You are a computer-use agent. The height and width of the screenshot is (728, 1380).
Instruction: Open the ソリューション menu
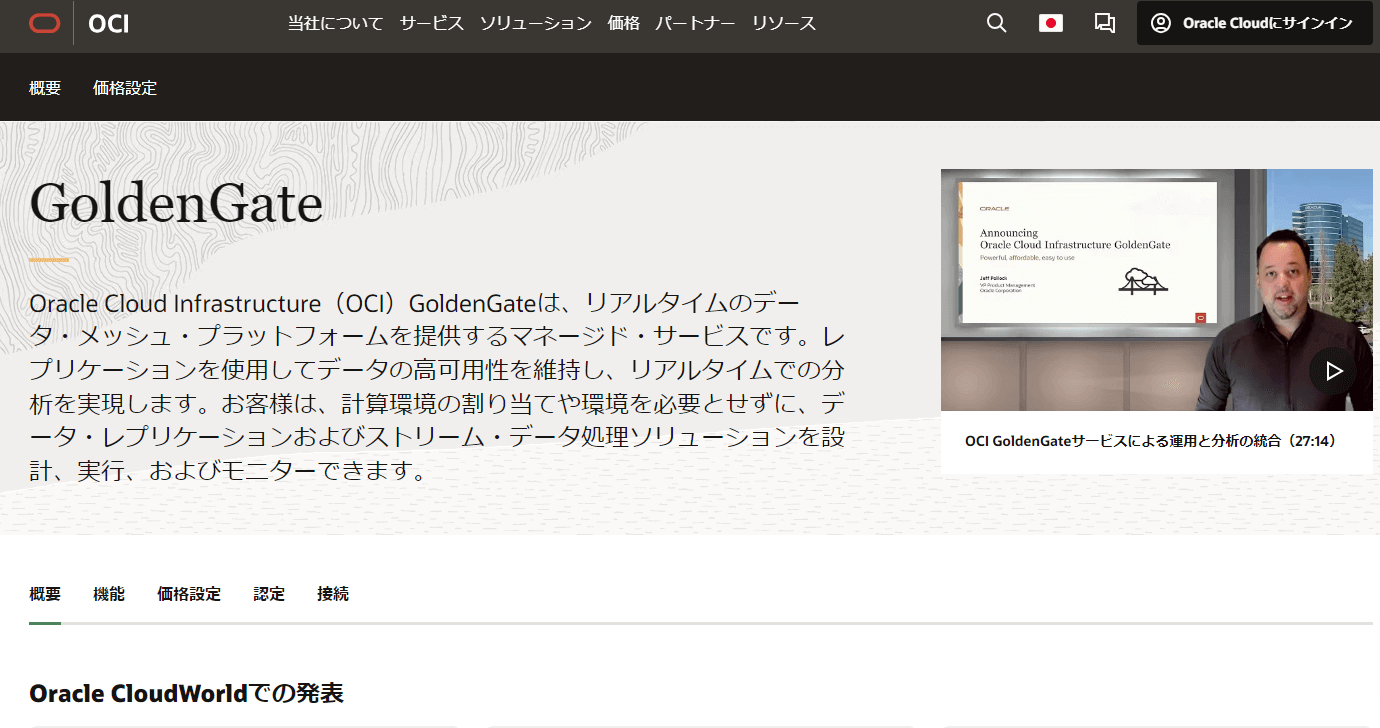[x=536, y=23]
